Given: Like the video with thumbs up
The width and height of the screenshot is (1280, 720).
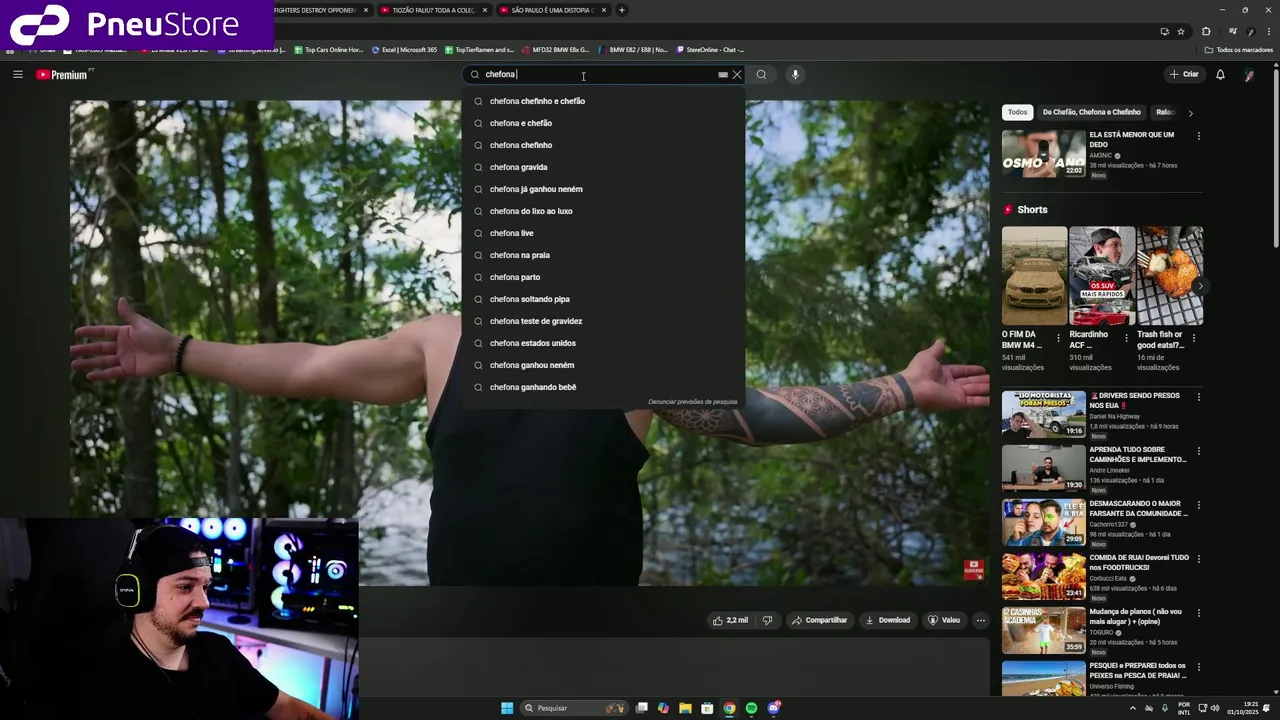Looking at the screenshot, I should (x=730, y=620).
